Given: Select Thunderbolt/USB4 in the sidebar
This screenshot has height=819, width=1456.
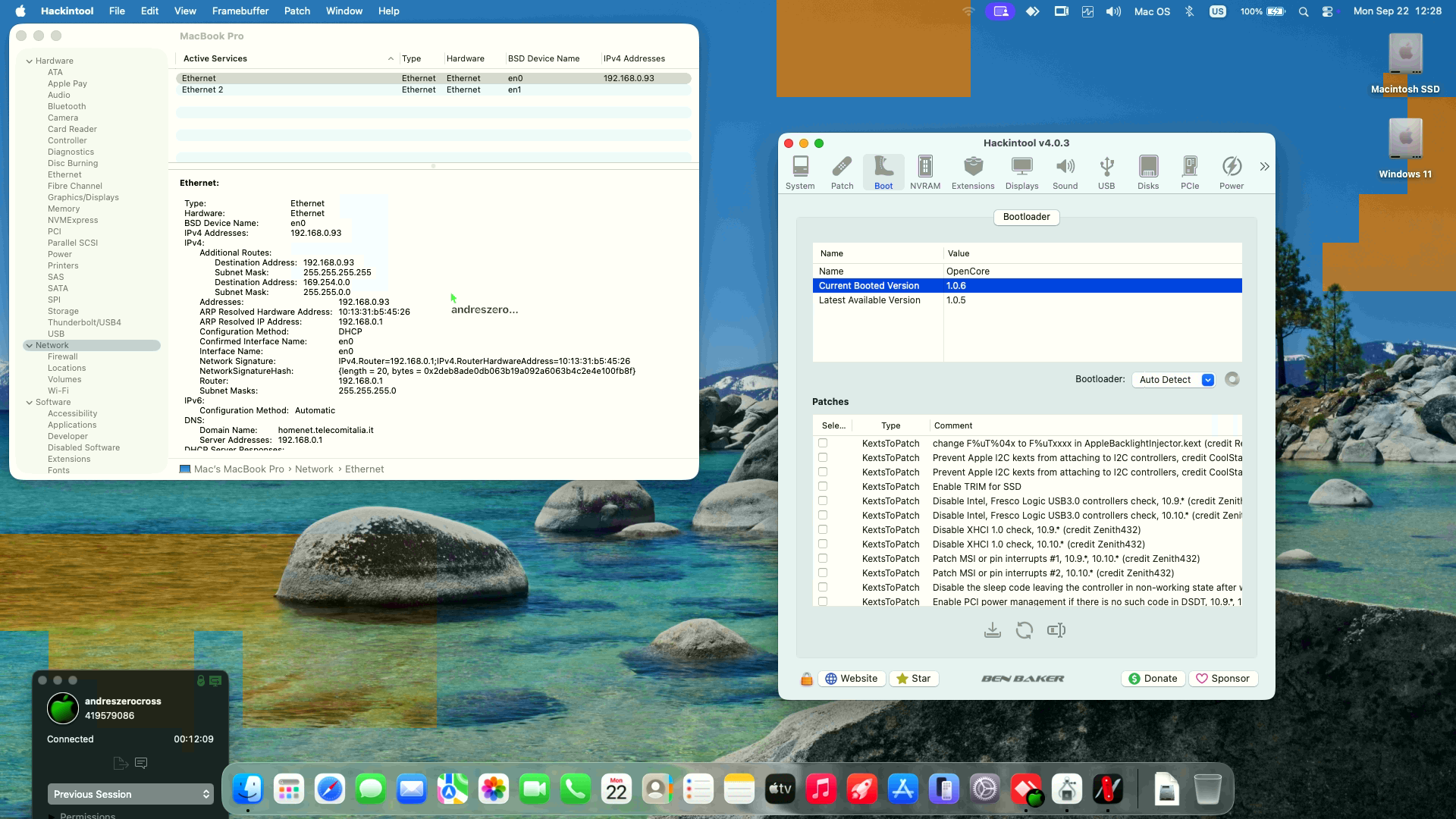Looking at the screenshot, I should tap(84, 323).
